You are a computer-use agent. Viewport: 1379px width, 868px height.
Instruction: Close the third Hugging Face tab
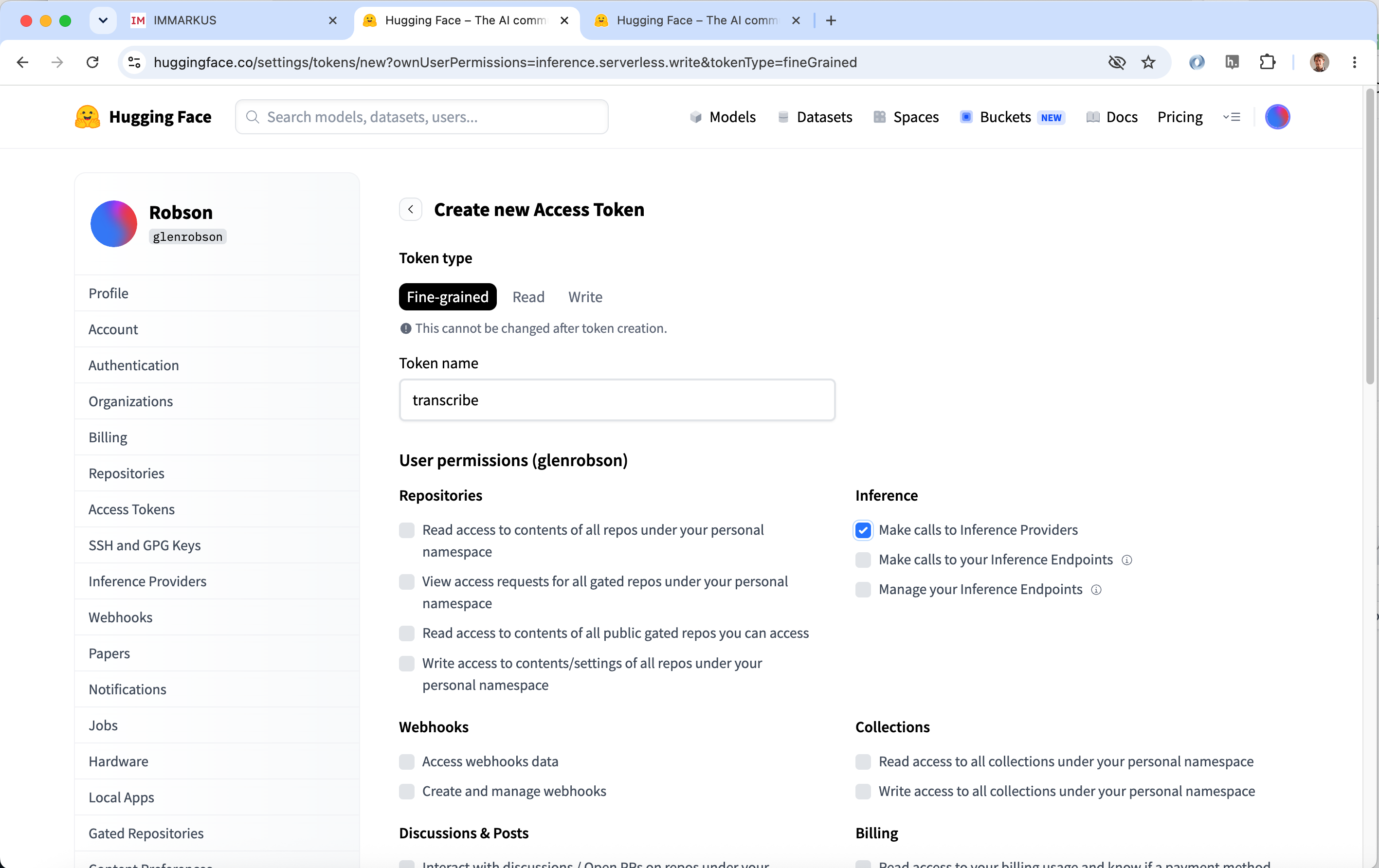796,20
